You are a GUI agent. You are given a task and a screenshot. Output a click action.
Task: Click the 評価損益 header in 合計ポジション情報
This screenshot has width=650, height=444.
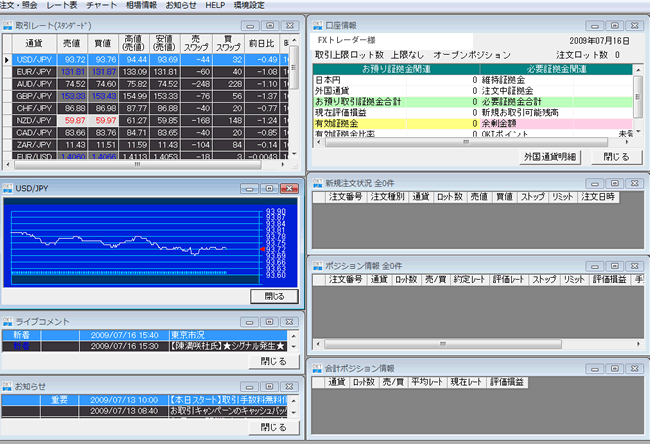507,382
